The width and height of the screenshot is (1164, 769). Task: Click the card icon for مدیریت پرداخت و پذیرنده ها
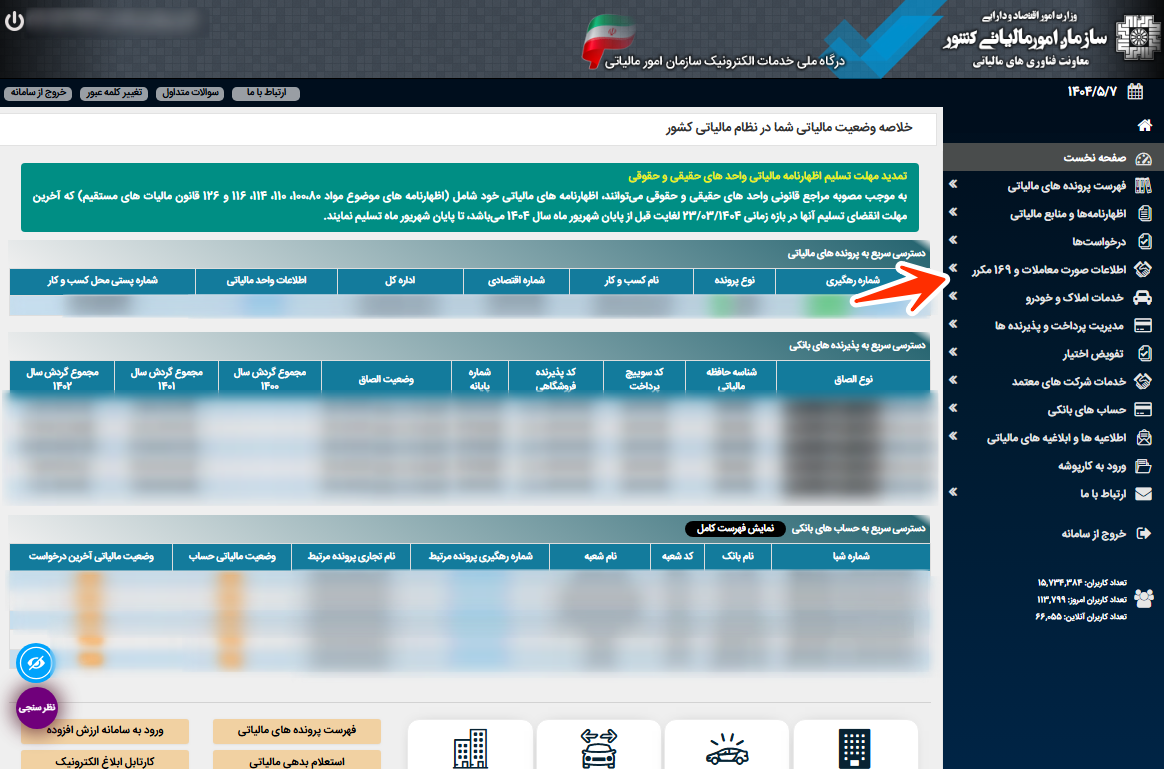pos(1143,325)
